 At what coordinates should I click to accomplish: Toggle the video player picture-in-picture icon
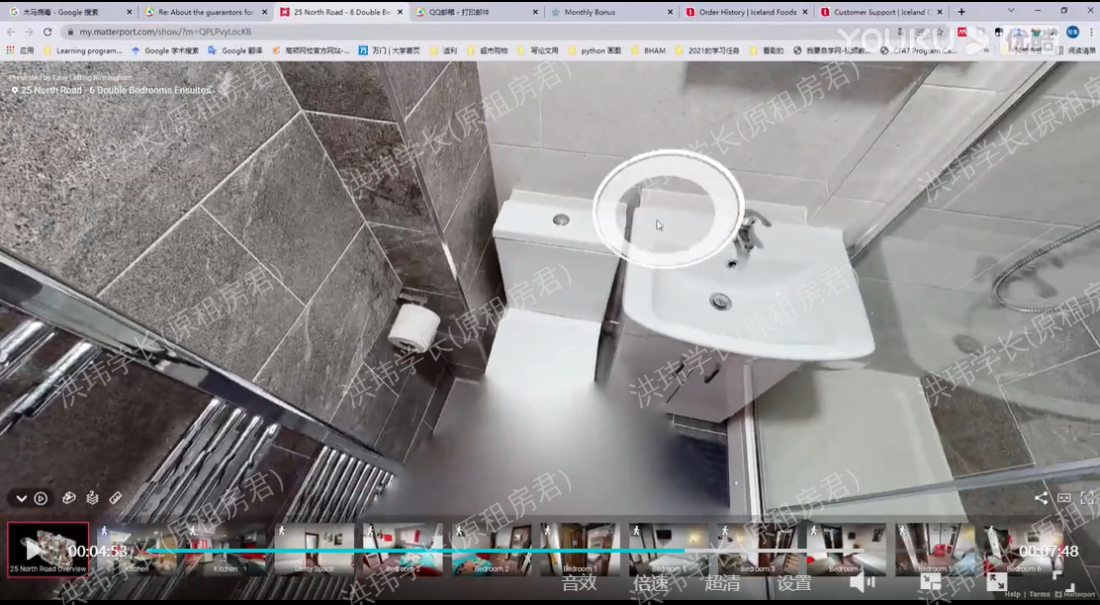pyautogui.click(x=930, y=582)
